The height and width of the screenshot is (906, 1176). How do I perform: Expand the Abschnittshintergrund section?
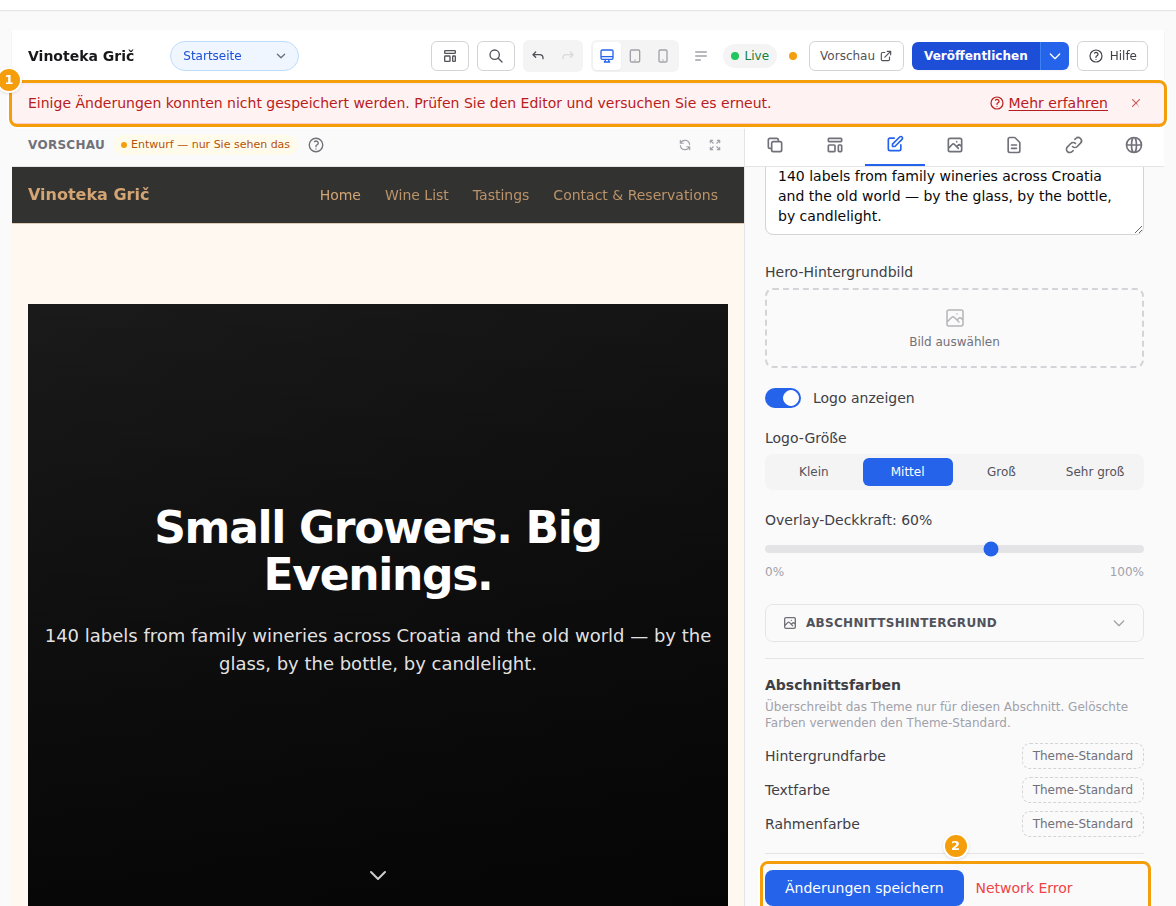pos(954,623)
